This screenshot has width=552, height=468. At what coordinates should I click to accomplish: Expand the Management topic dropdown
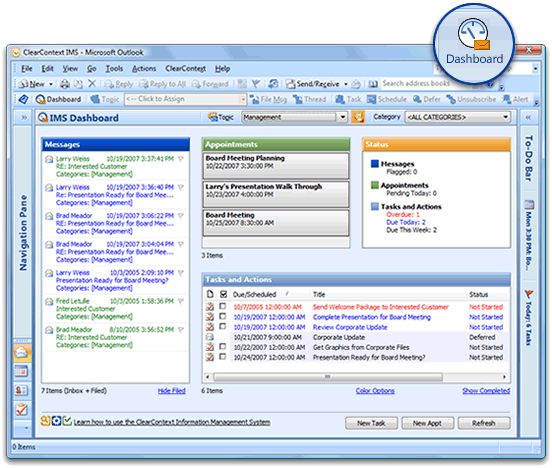[343, 117]
